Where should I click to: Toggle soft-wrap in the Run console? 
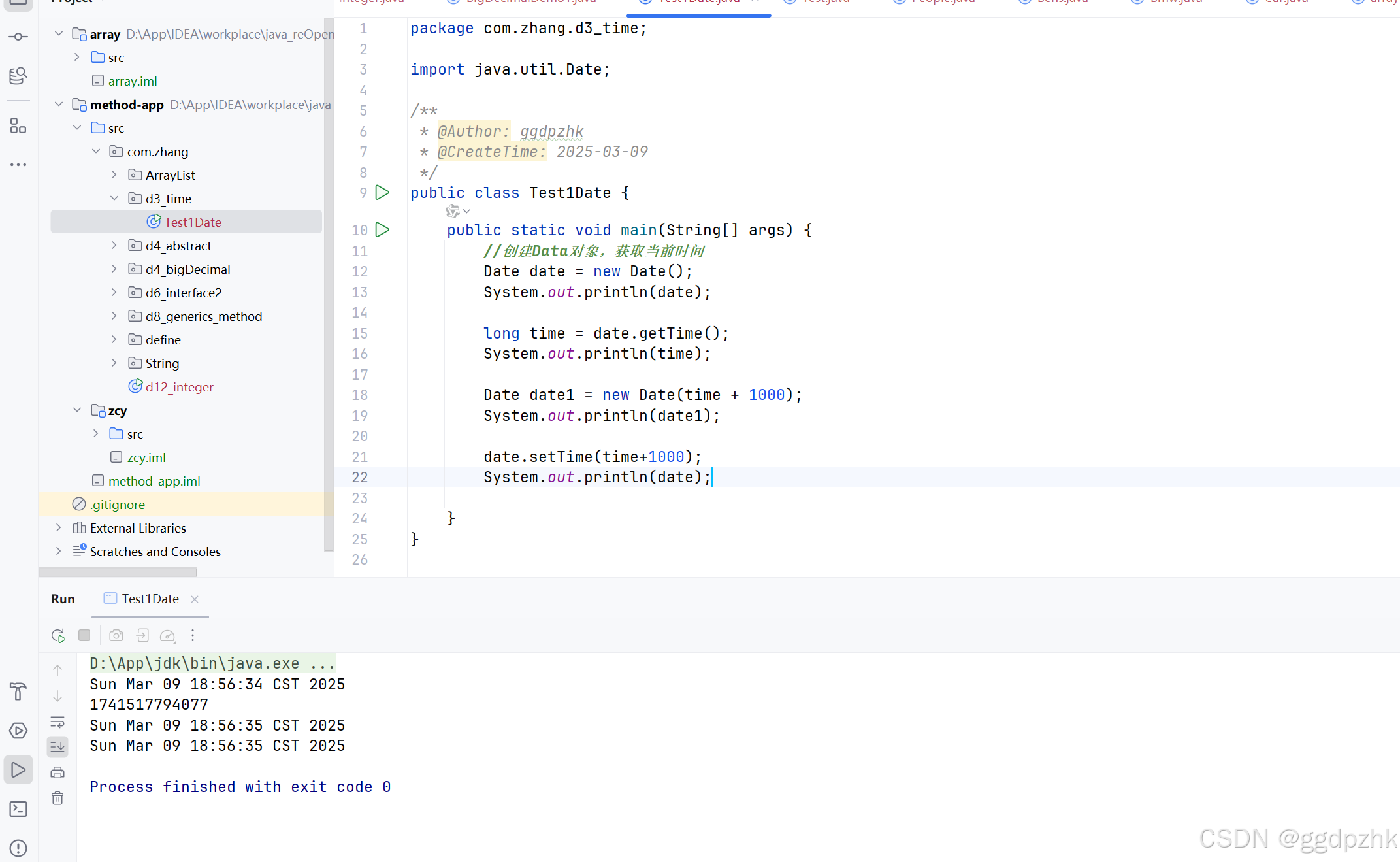tap(57, 722)
